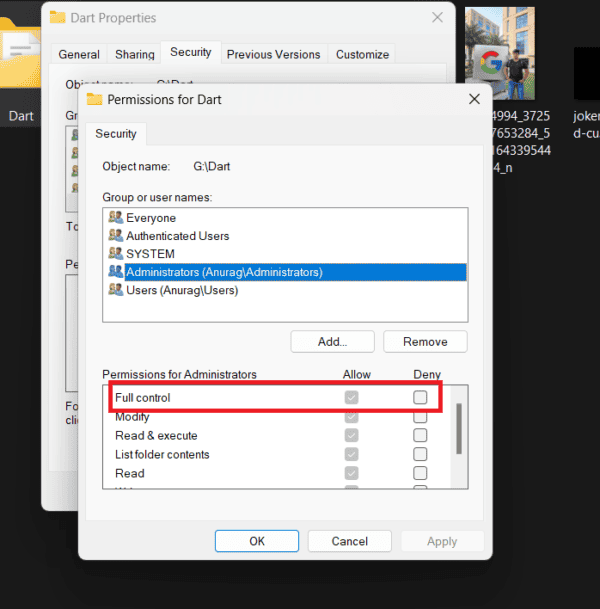Screen dimensions: 600x609
Task: Toggle Allow for List folder contents
Action: point(351,454)
